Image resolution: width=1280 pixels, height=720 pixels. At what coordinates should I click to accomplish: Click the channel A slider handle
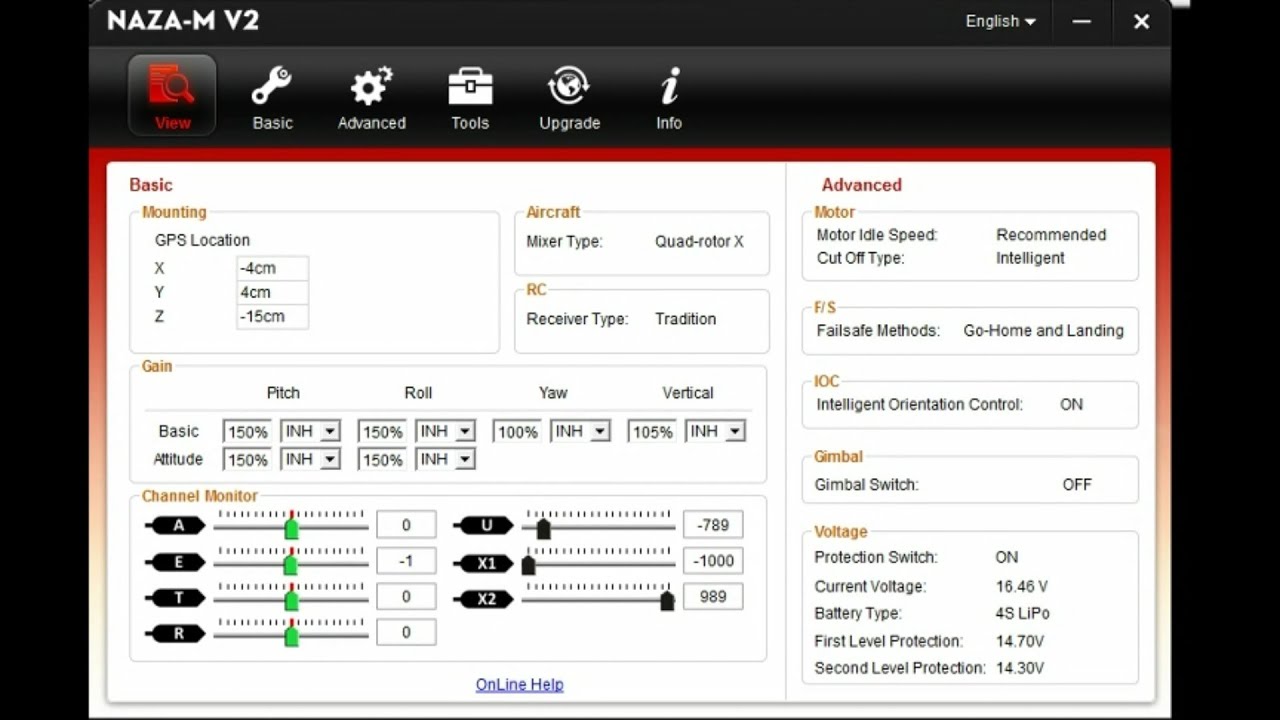point(291,527)
